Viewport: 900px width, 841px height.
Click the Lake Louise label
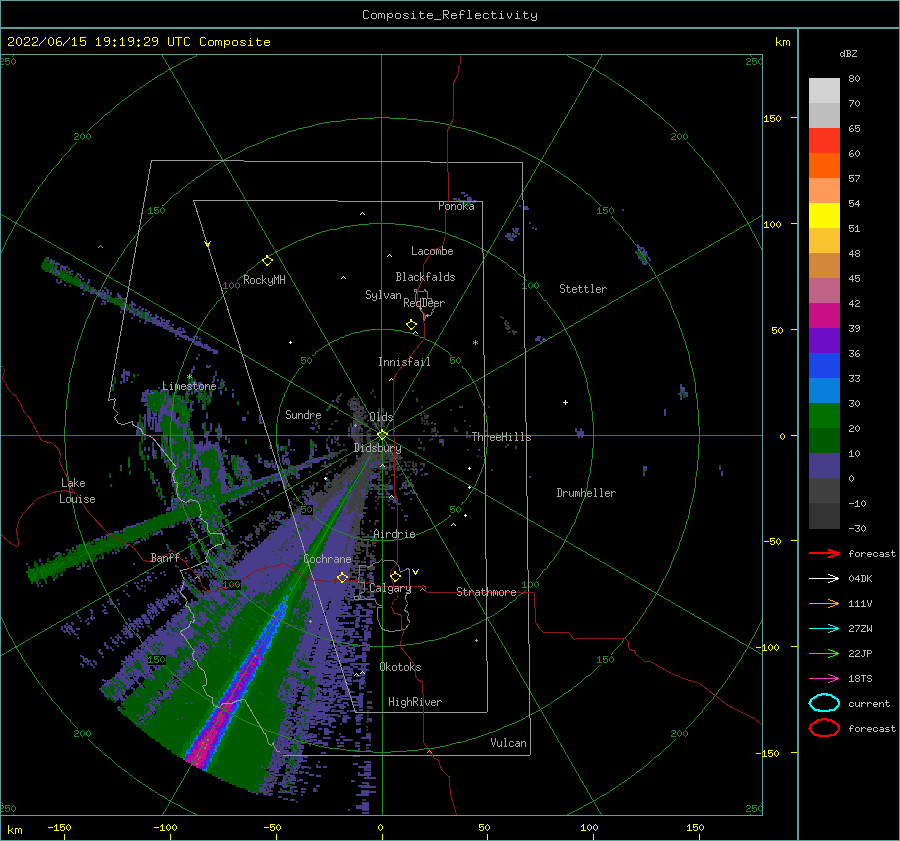tap(78, 491)
